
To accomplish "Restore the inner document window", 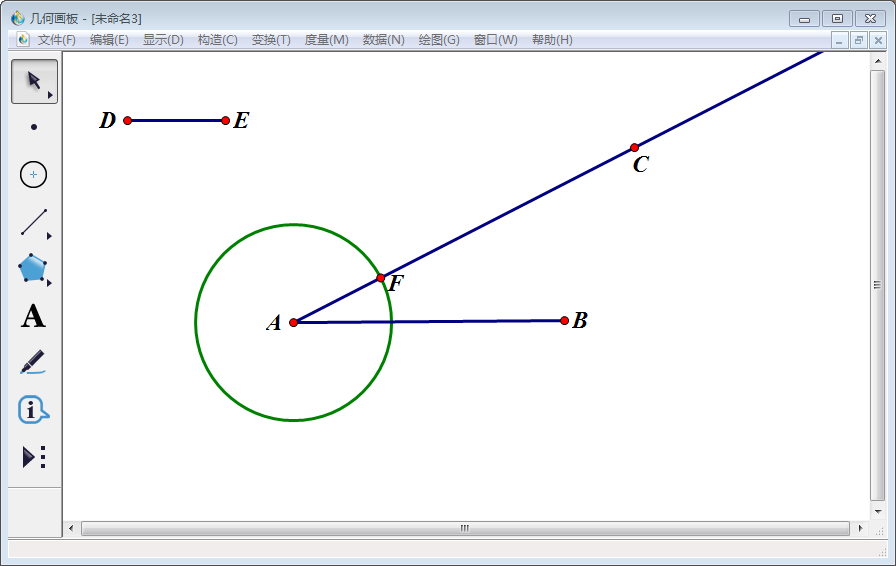I will 858,40.
